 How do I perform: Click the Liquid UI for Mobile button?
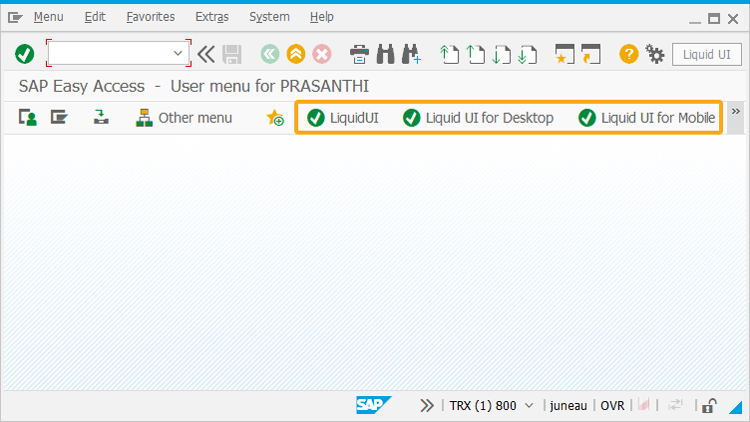(x=646, y=118)
